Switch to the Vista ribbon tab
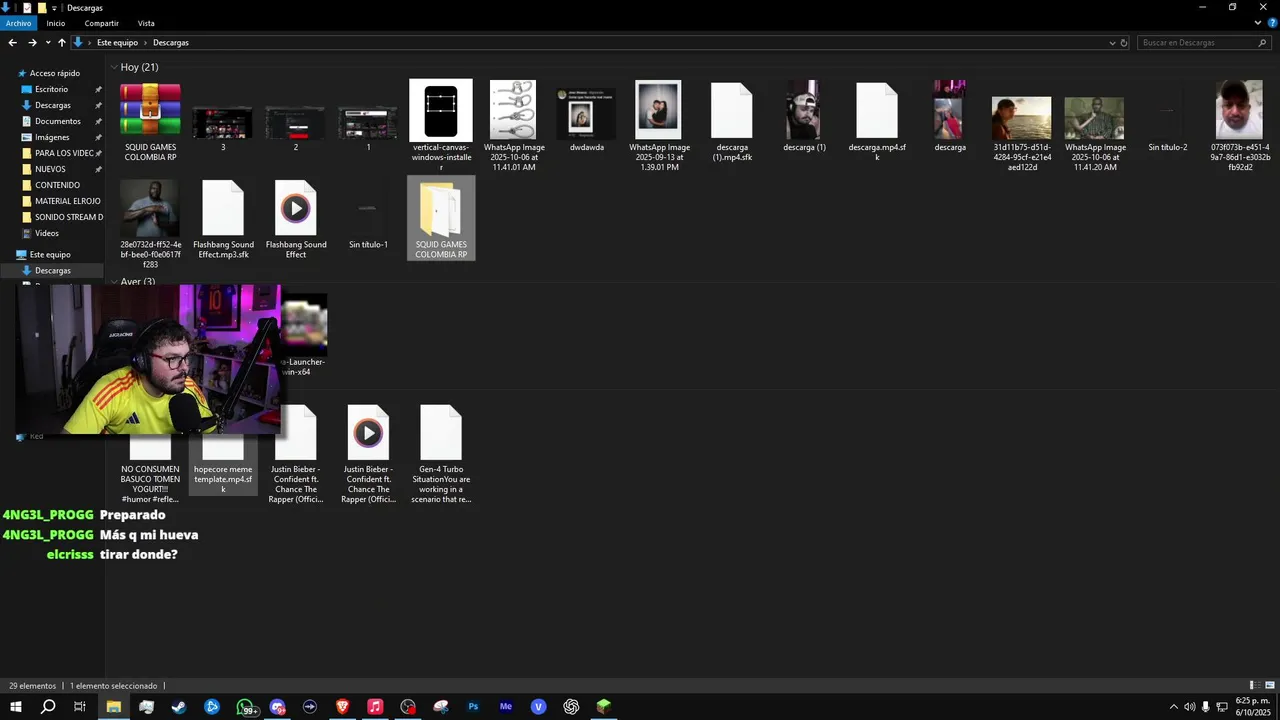This screenshot has width=1280, height=720. 146,23
